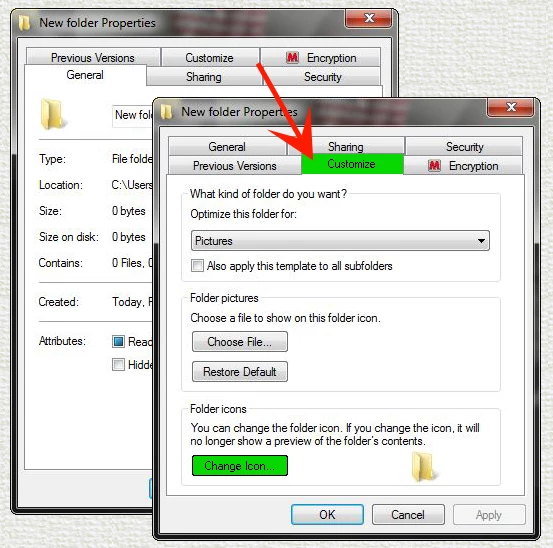The width and height of the screenshot is (553, 548).
Task: Click the Restore Default button
Action: 240,372
